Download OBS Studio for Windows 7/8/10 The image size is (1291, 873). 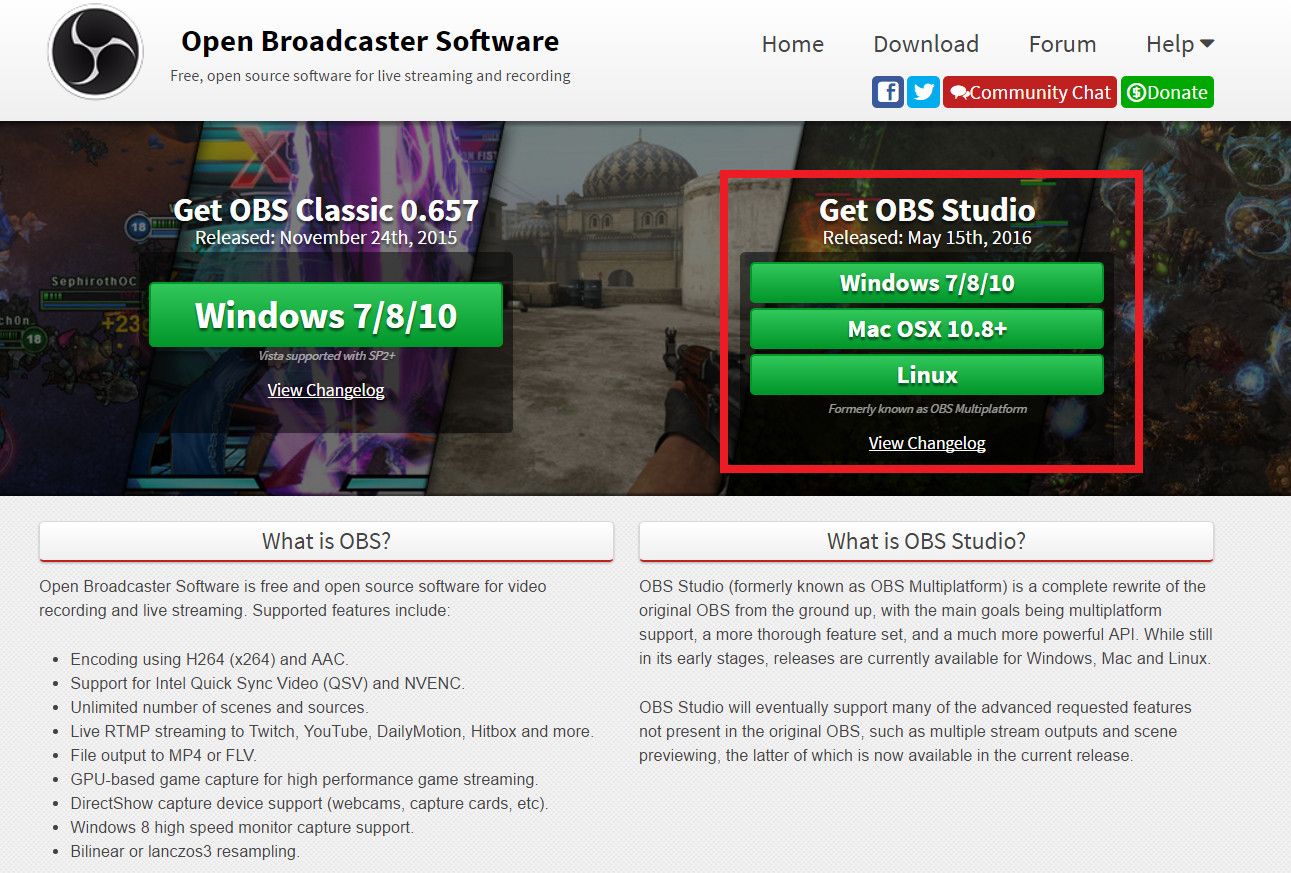pos(927,283)
